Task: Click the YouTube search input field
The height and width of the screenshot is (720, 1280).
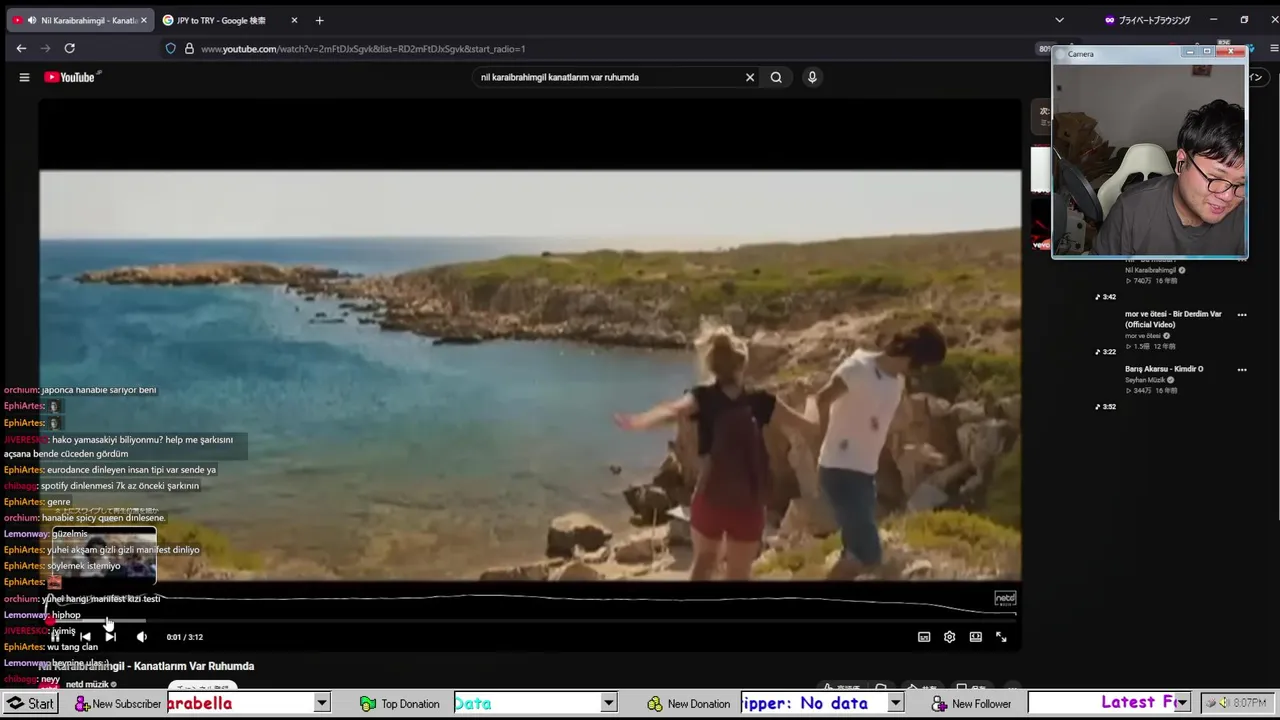Action: pos(610,77)
